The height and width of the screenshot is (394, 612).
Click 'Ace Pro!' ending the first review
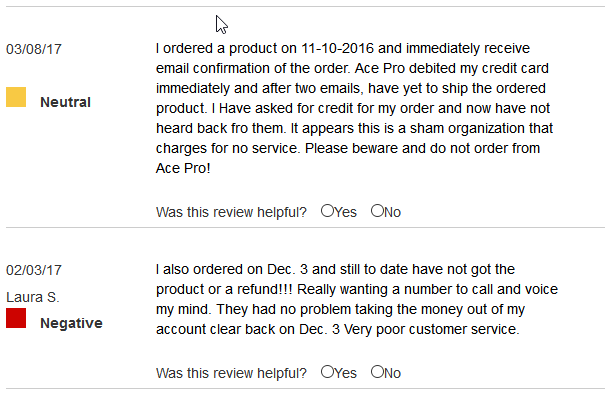pos(183,168)
